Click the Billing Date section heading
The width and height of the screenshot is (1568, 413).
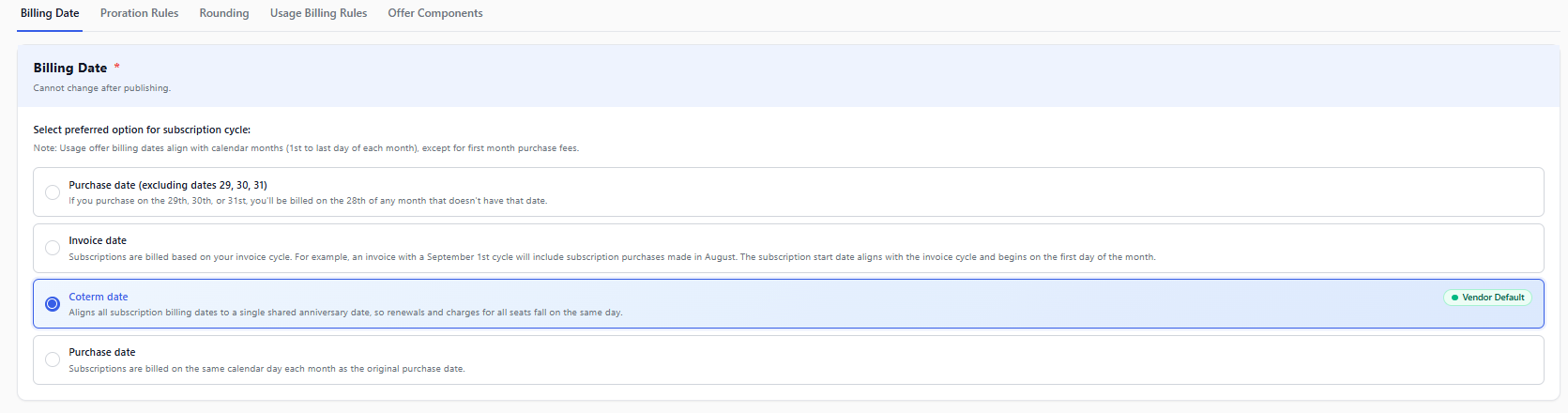(x=70, y=68)
